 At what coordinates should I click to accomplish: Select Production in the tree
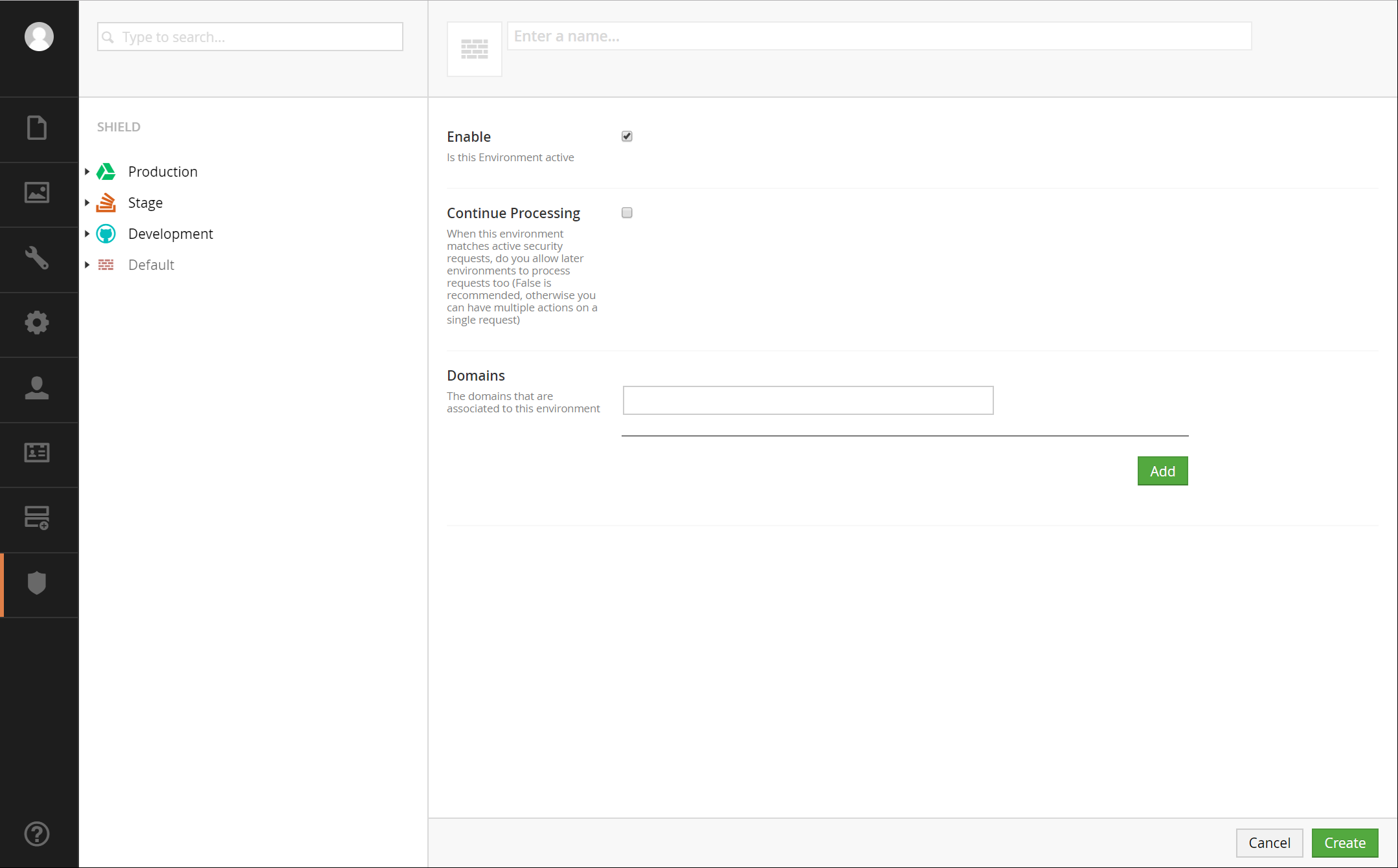163,172
